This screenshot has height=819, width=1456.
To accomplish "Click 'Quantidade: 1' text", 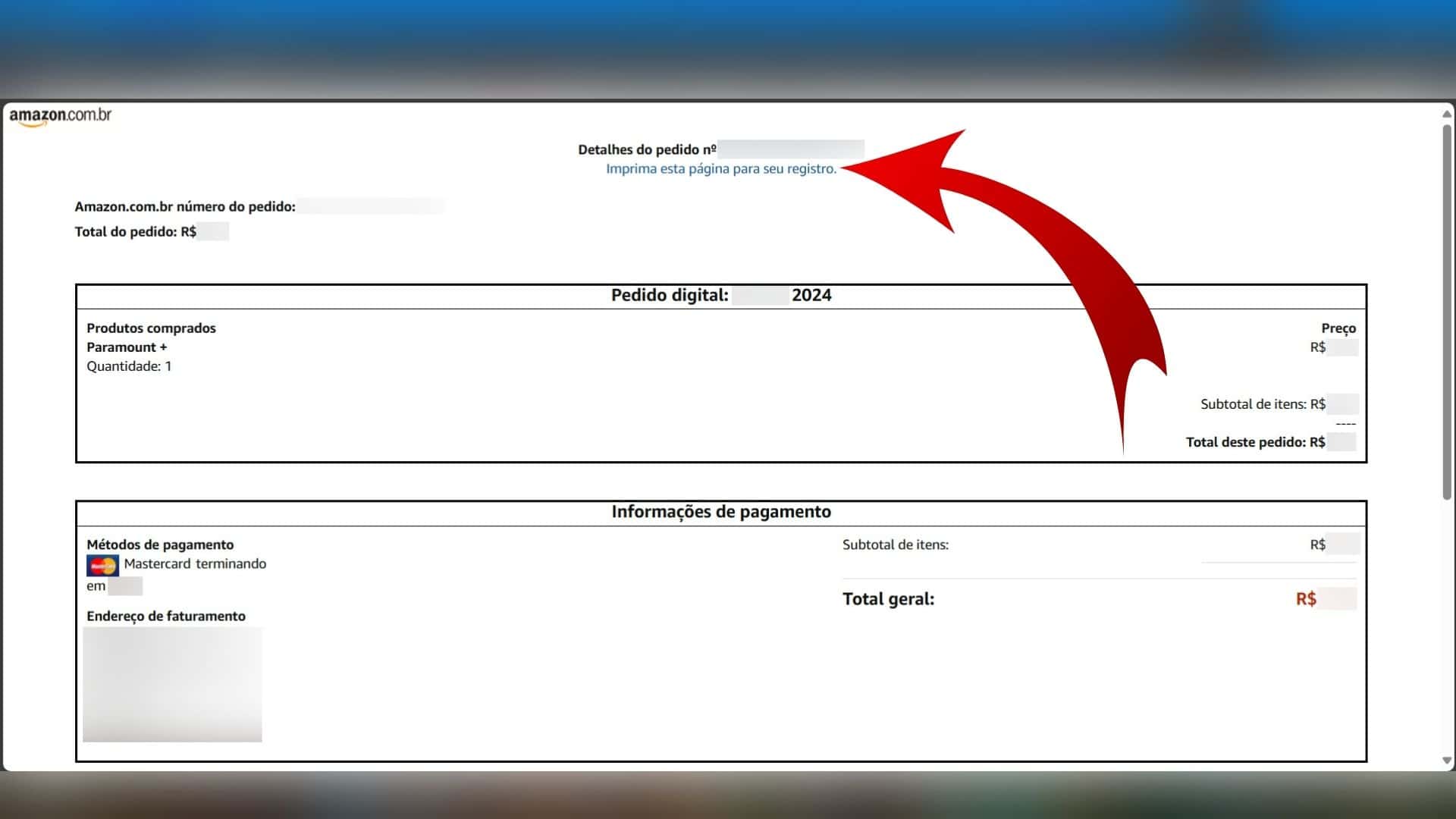I will [x=129, y=366].
